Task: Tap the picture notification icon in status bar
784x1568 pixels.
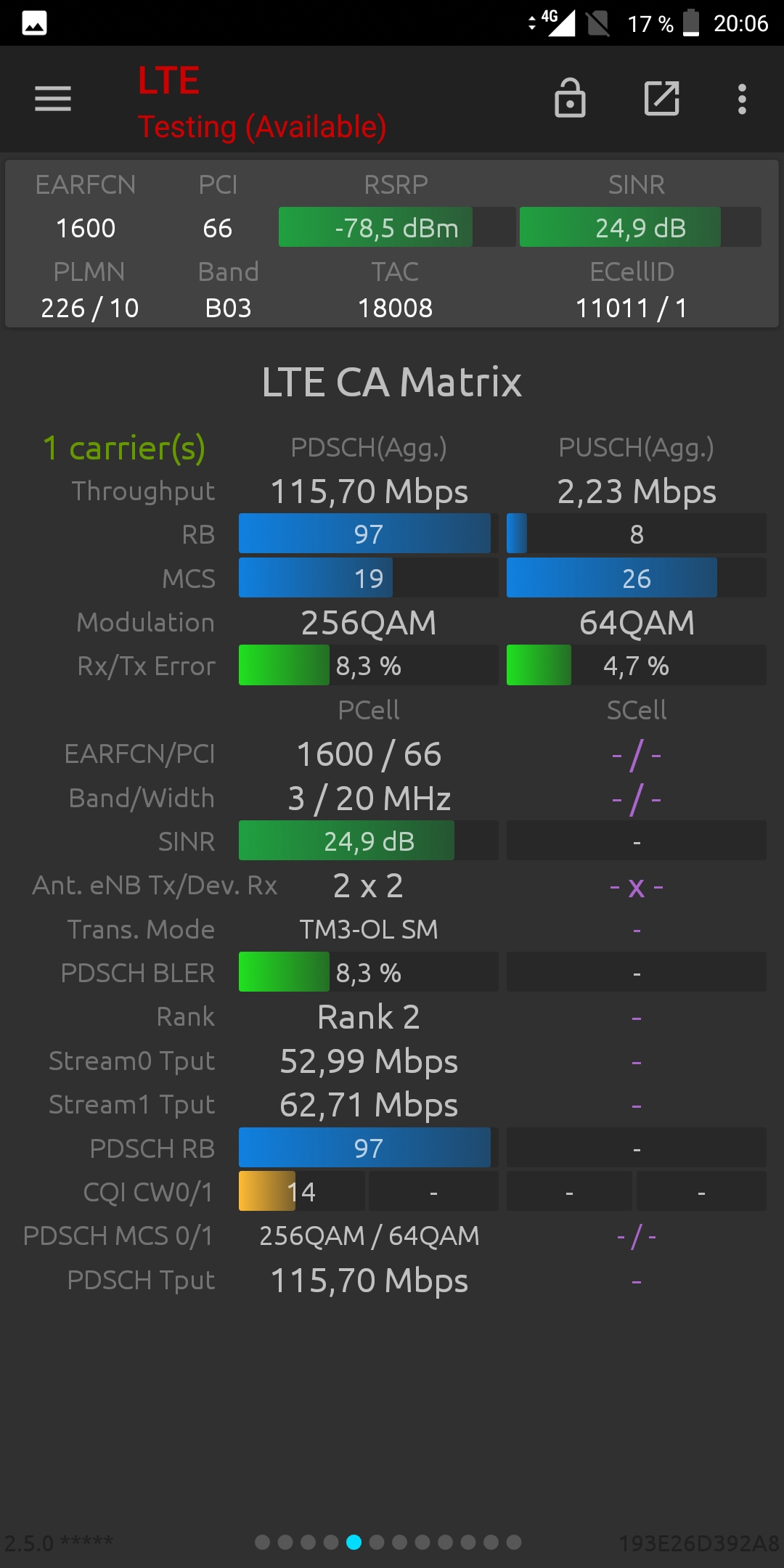Action: pyautogui.click(x=34, y=23)
